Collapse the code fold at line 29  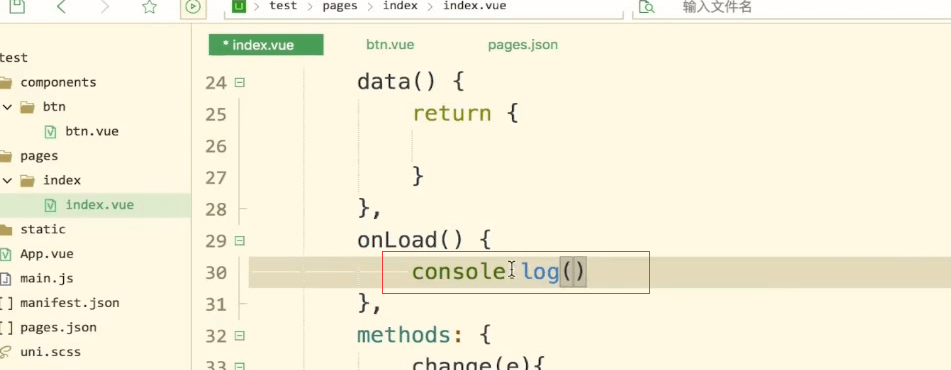click(240, 241)
